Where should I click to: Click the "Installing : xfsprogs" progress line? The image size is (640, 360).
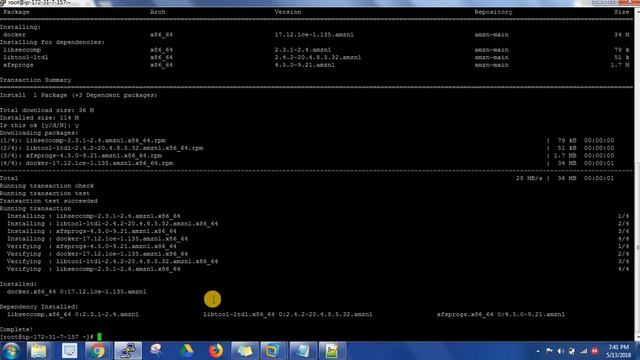92,231
